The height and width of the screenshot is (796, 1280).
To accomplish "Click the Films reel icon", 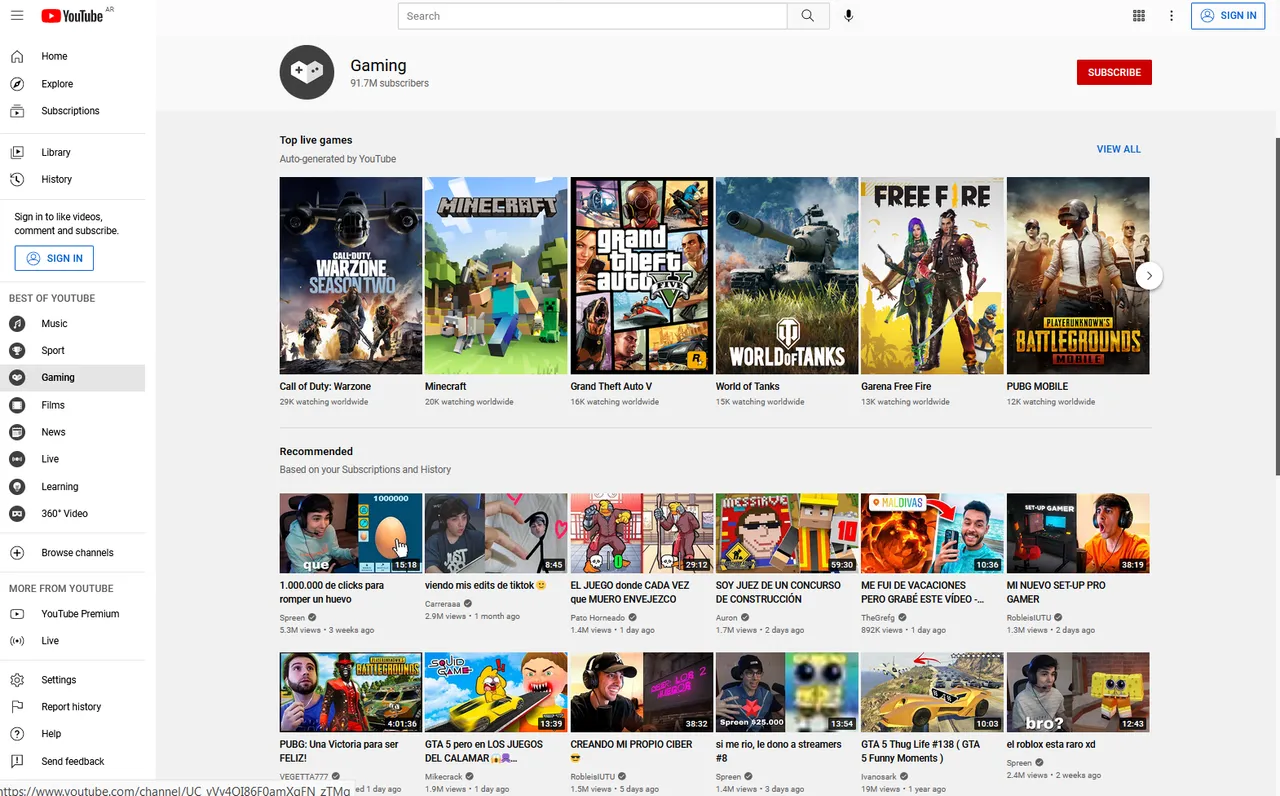I will 17,405.
